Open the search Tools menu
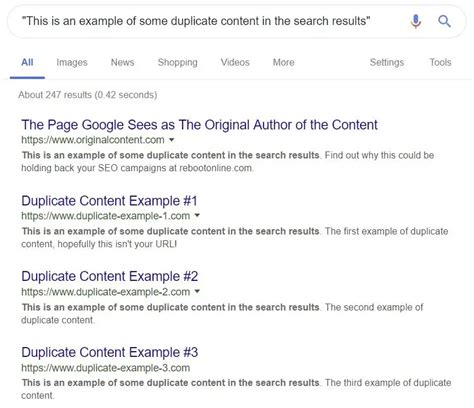The image size is (474, 408). pos(440,62)
